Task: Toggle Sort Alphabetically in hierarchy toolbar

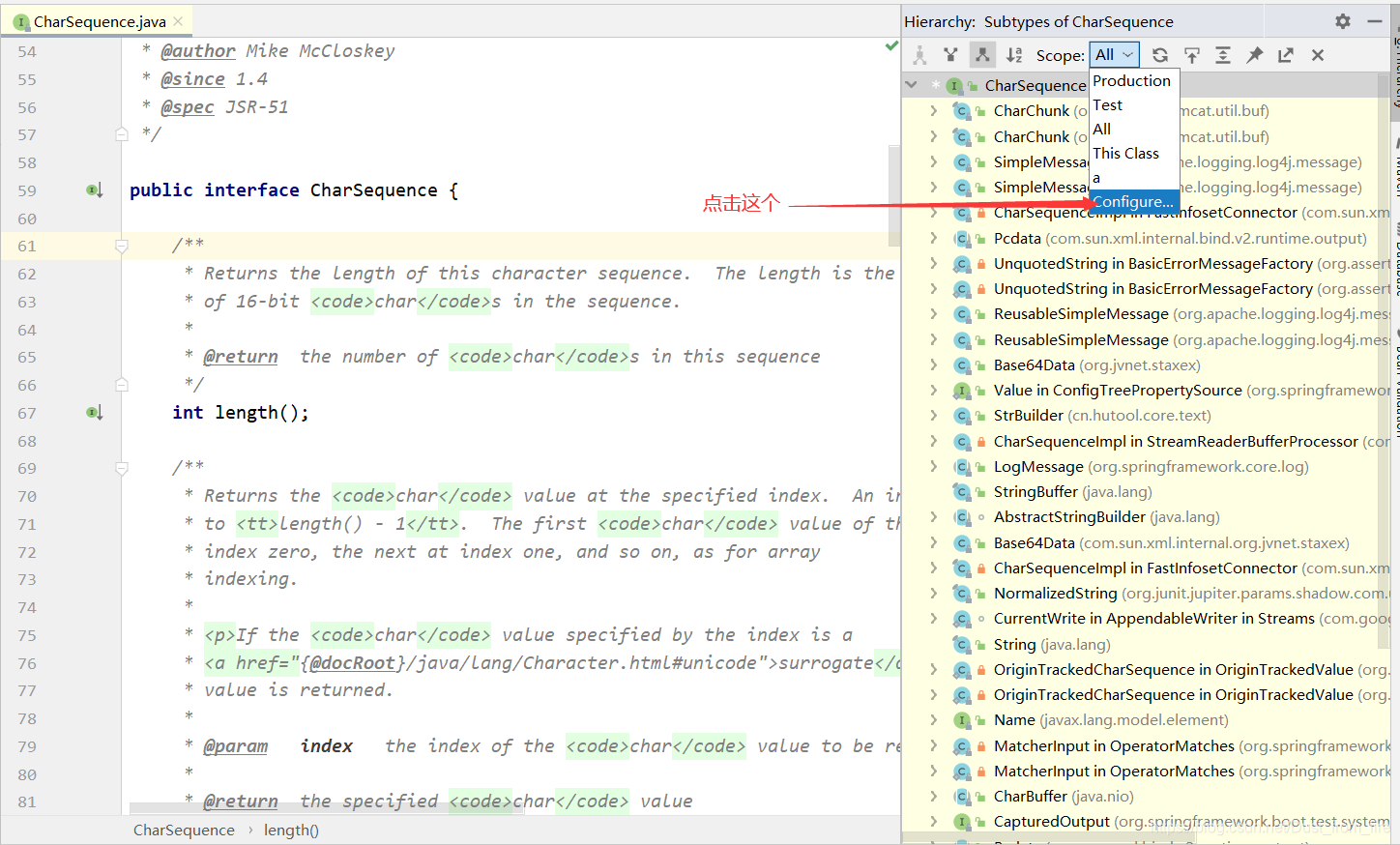Action: pos(1013,55)
